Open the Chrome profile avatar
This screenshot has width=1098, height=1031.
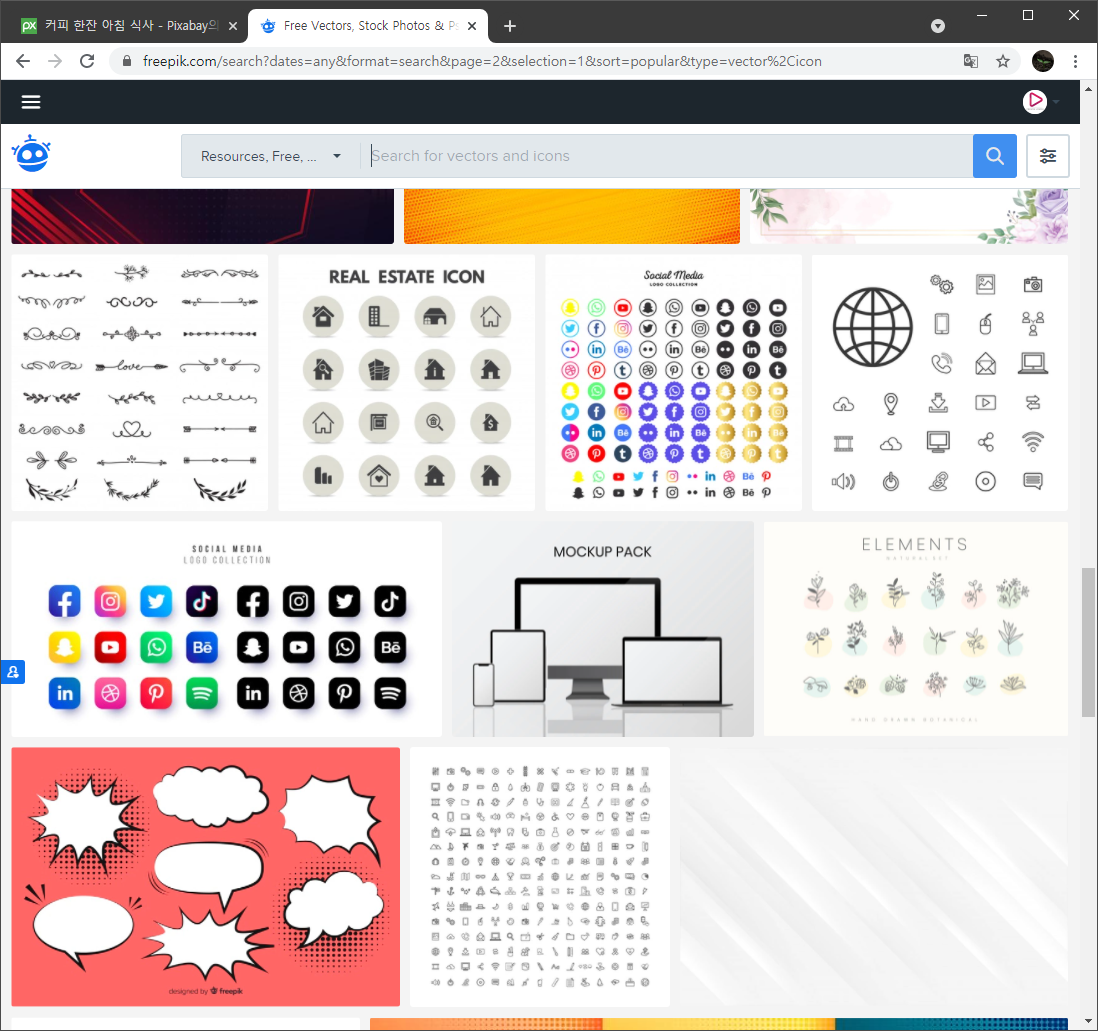coord(1043,61)
